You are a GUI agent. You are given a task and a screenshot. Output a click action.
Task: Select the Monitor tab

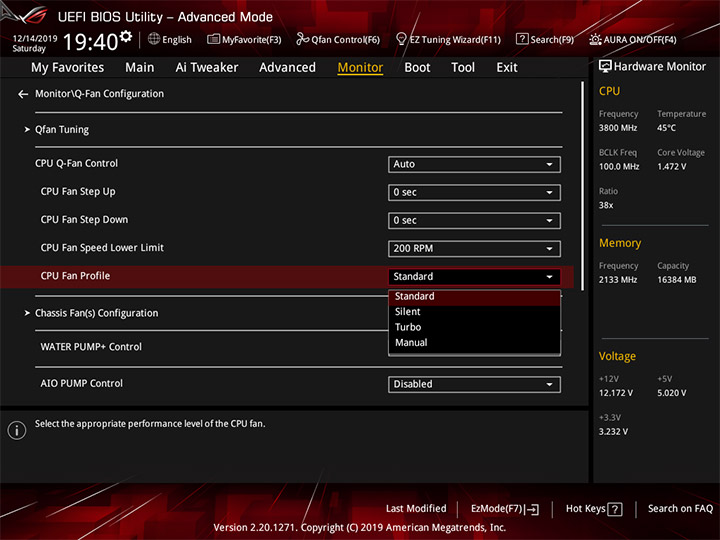coord(360,68)
